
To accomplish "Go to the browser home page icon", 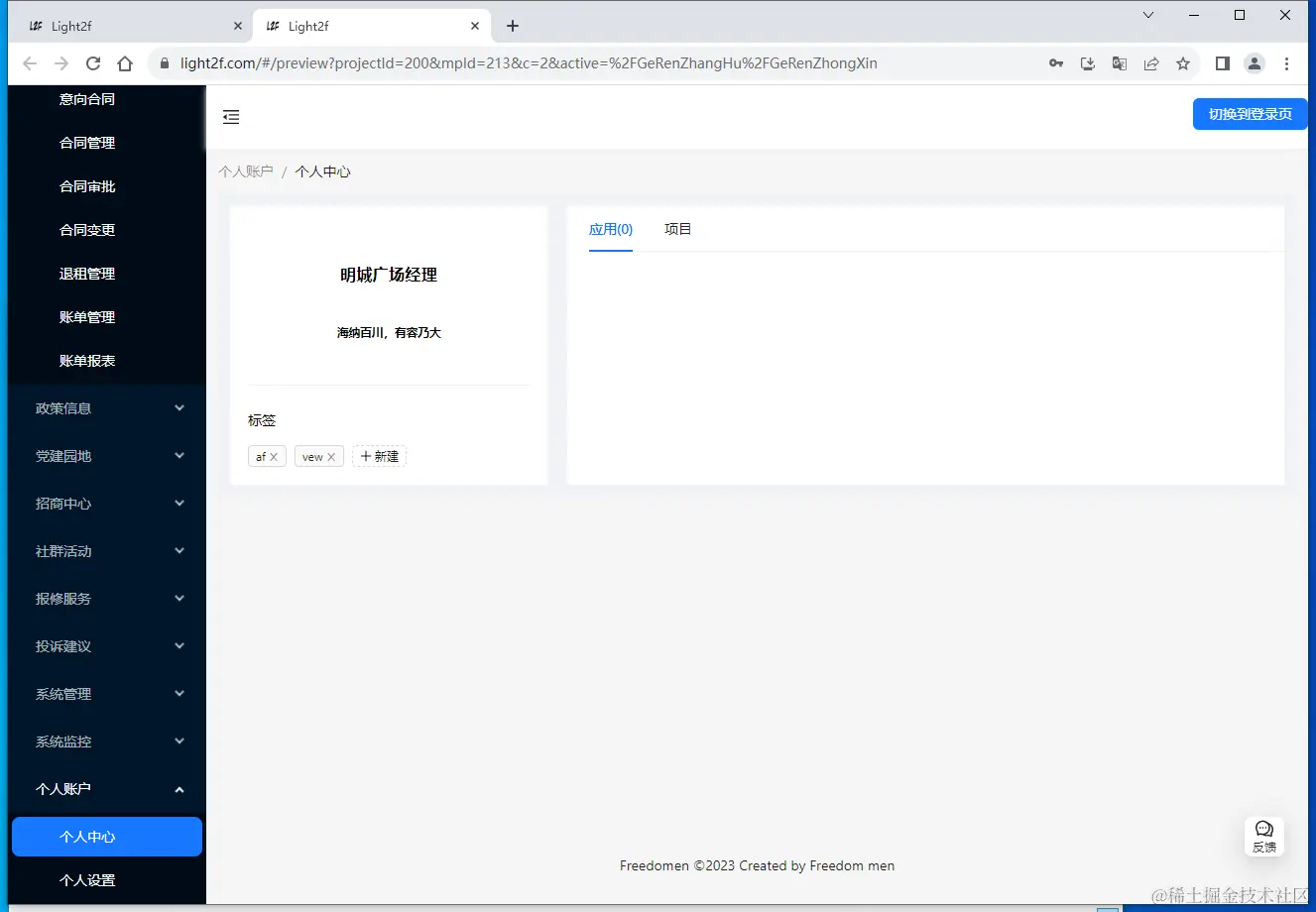I will click(x=125, y=63).
